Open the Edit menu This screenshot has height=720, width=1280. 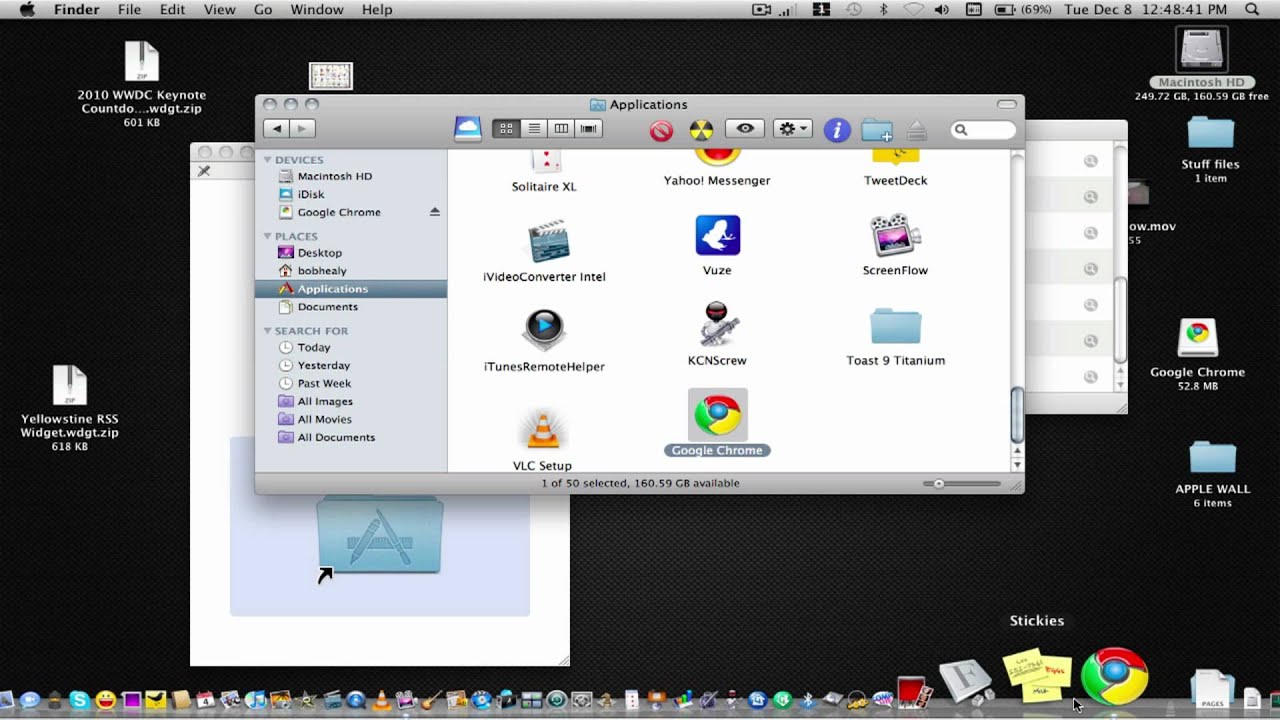coord(172,10)
